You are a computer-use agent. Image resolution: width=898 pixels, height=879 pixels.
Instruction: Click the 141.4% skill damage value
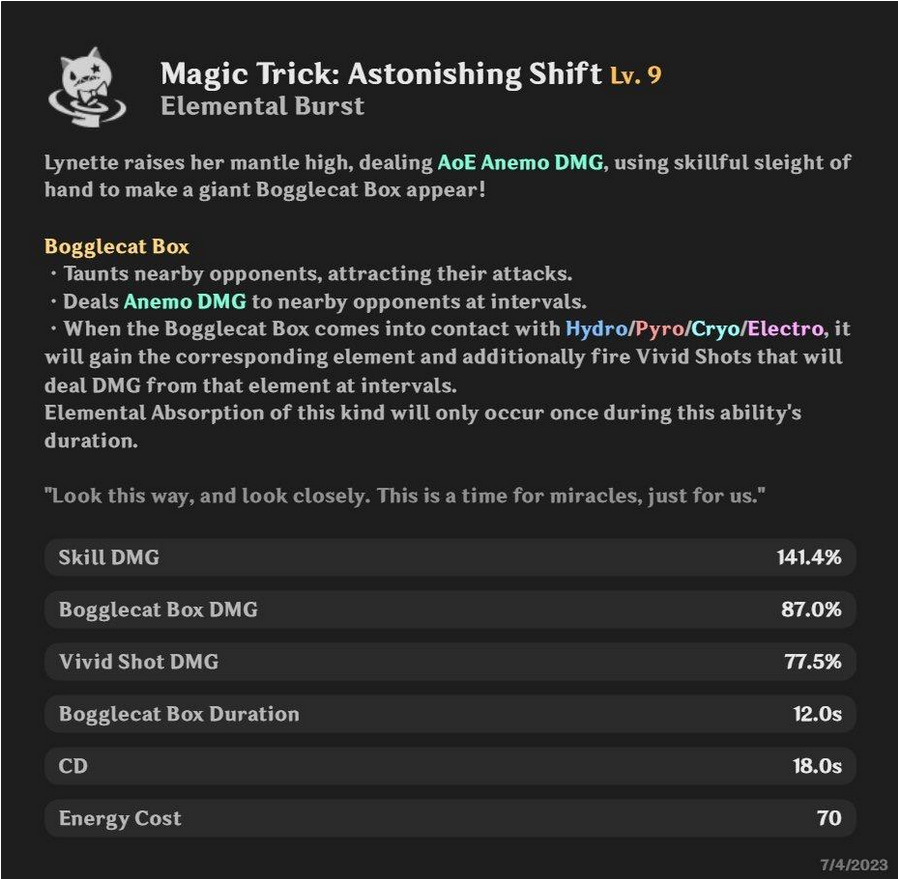(809, 557)
